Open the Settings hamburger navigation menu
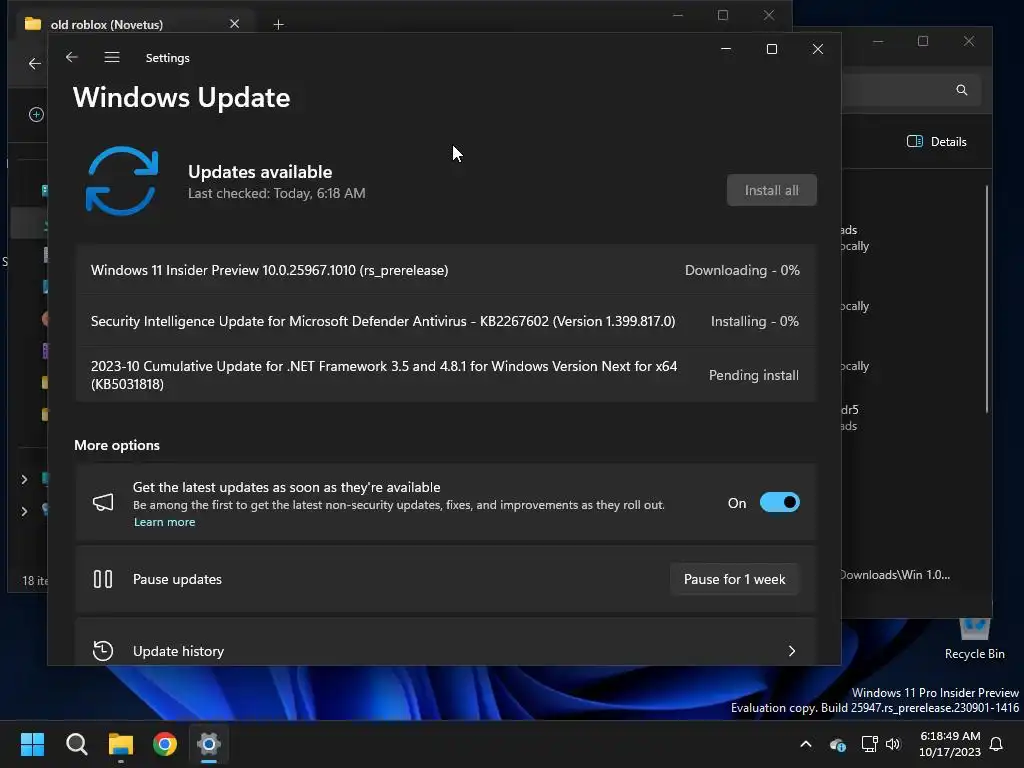This screenshot has height=768, width=1024. [x=112, y=57]
